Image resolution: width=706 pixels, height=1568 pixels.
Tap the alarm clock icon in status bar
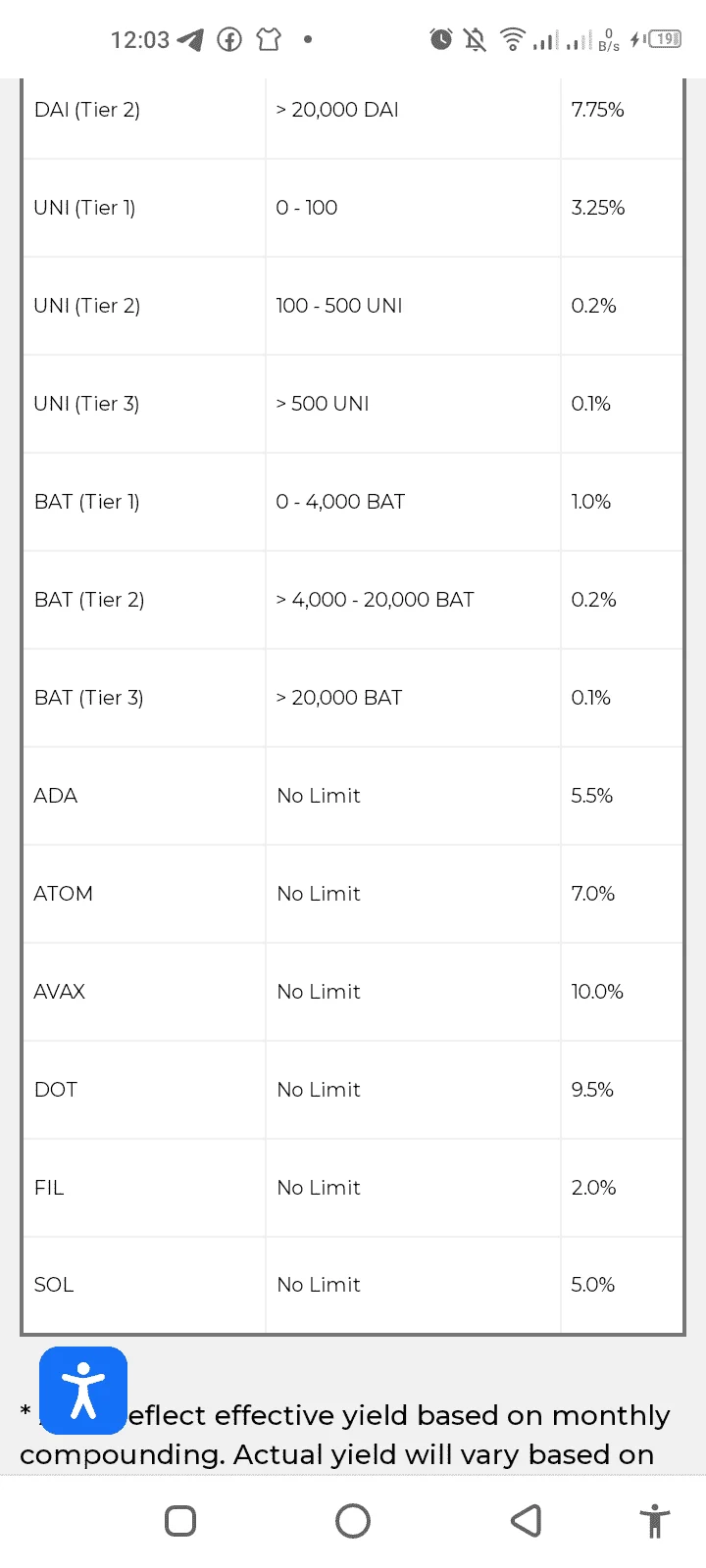click(x=441, y=39)
